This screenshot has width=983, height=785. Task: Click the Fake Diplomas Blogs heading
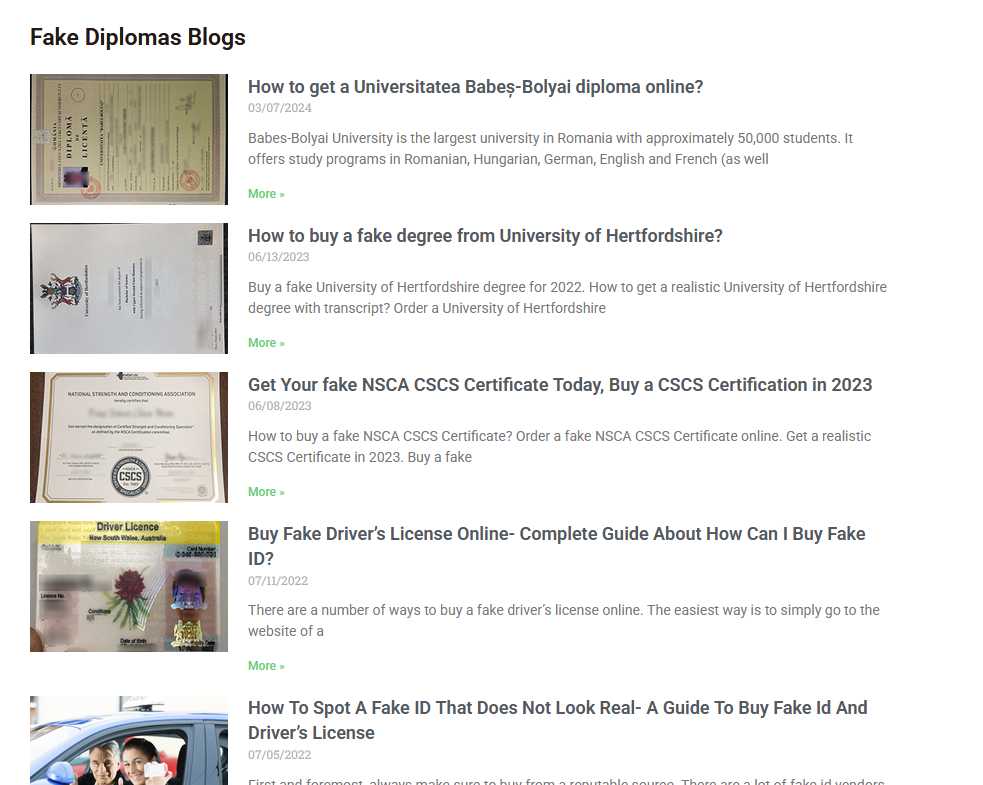point(138,37)
